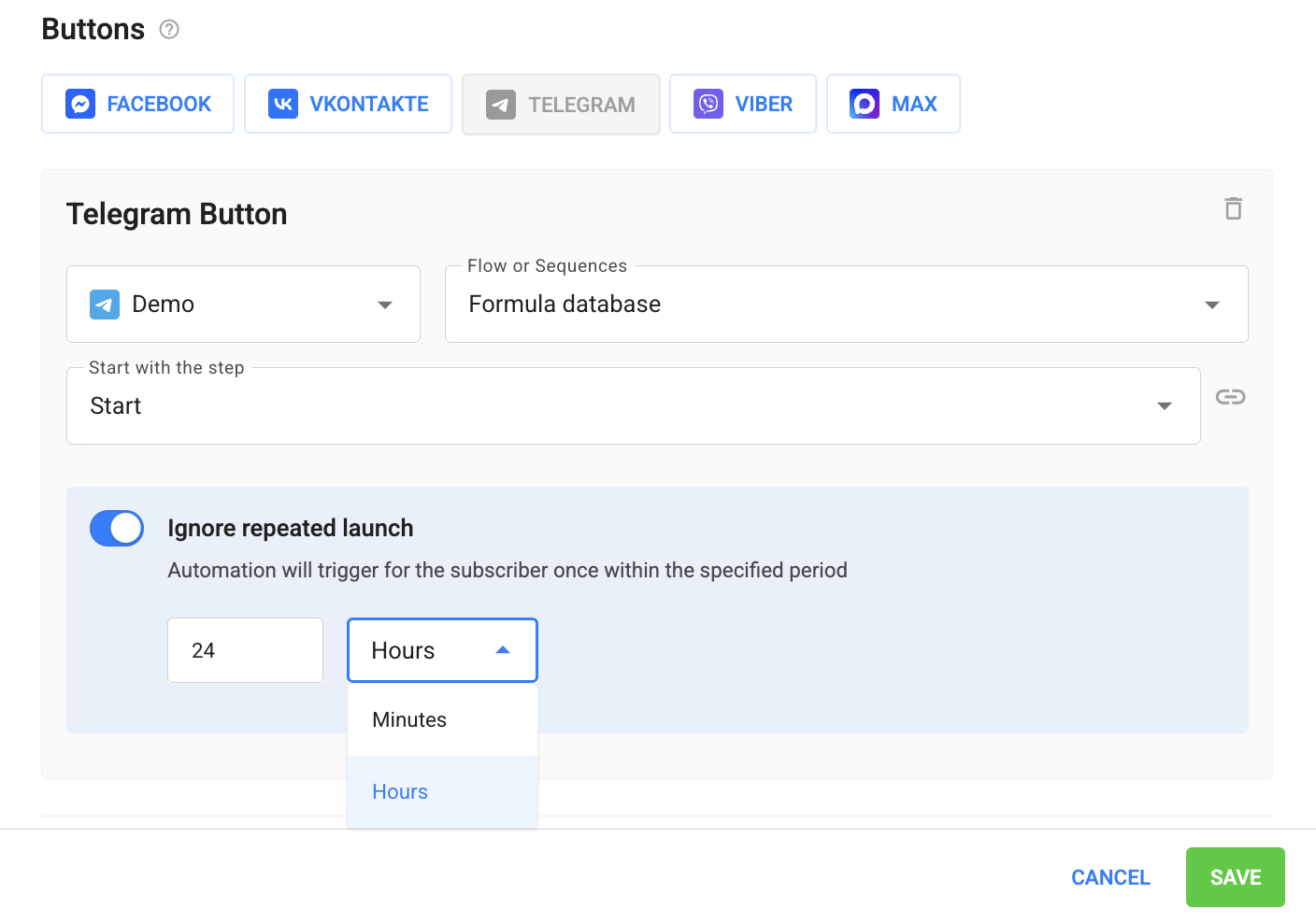
Task: Open the Flow or Sequences dropdown
Action: click(846, 304)
